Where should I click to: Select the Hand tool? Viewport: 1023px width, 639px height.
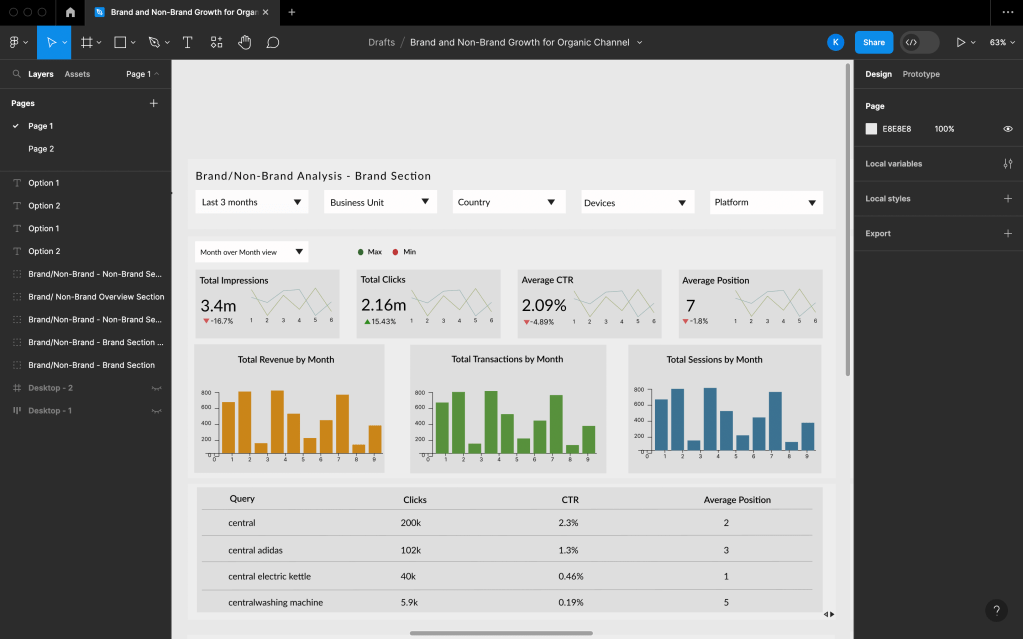click(x=245, y=42)
